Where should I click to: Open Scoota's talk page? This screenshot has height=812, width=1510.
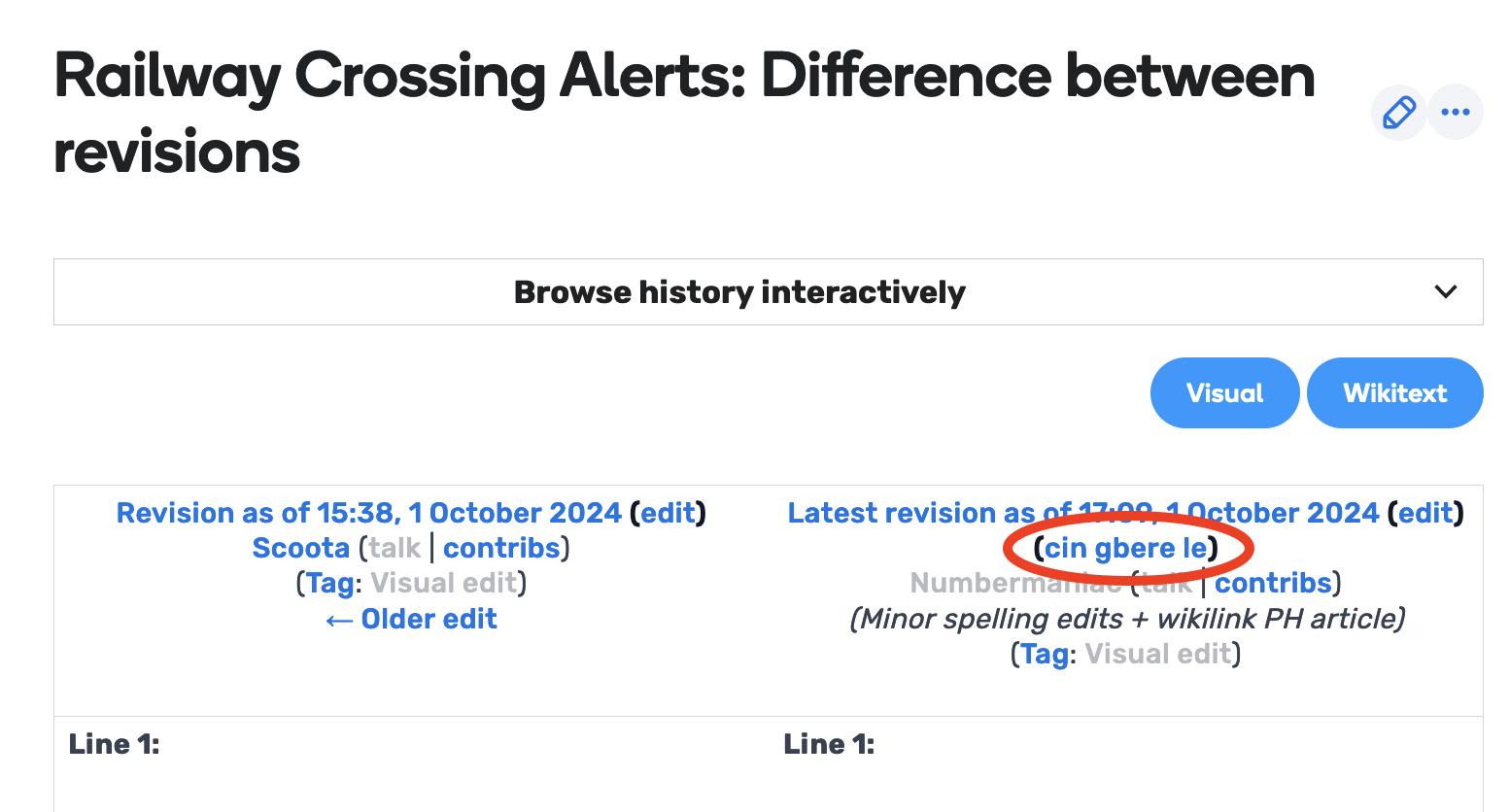tap(395, 548)
